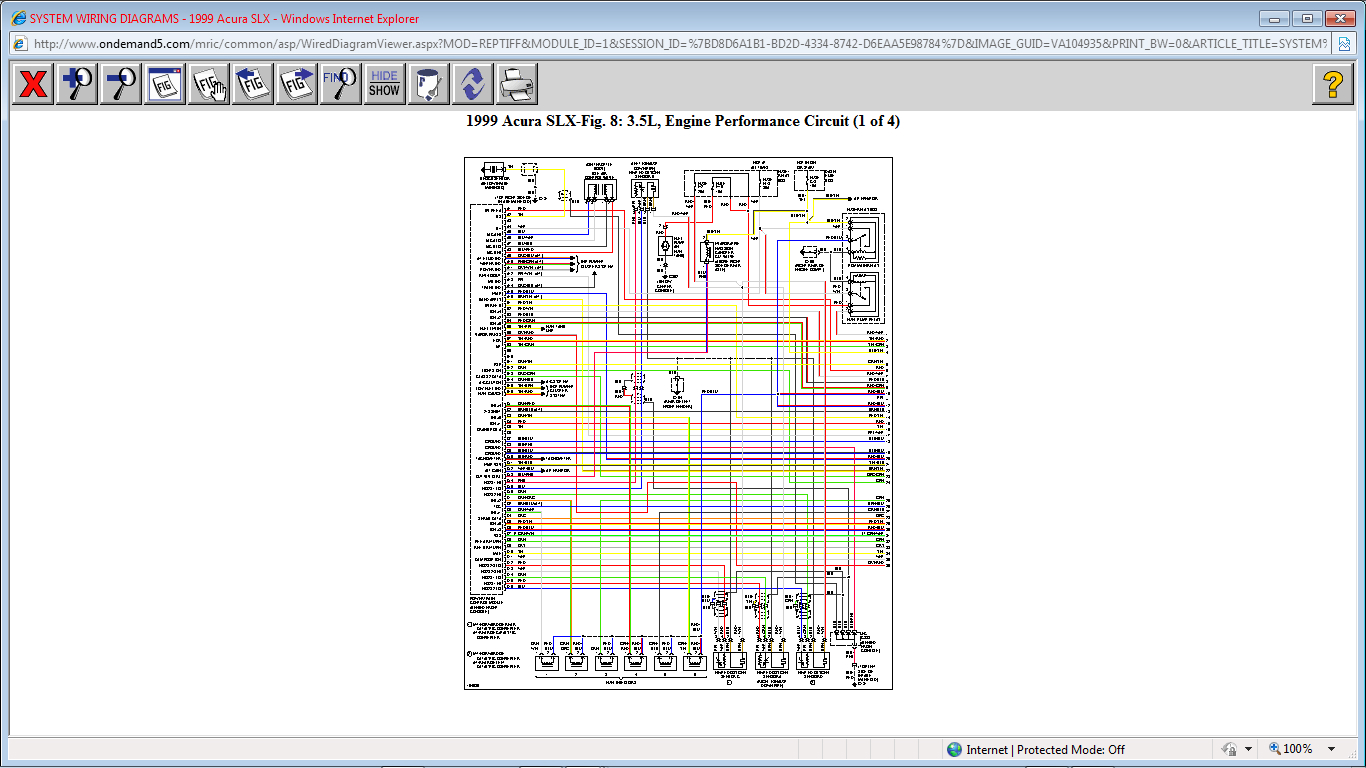The width and height of the screenshot is (1366, 768).
Task: Zoom in with the plus magnifier
Action: click(x=77, y=84)
